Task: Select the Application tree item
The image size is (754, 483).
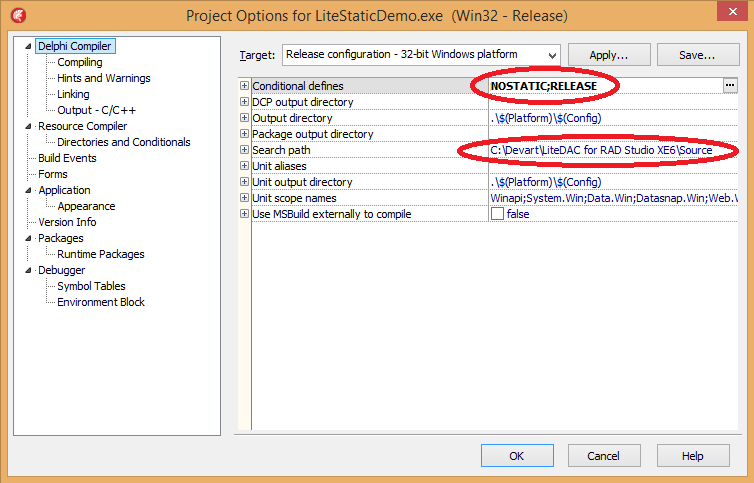Action: [64, 190]
